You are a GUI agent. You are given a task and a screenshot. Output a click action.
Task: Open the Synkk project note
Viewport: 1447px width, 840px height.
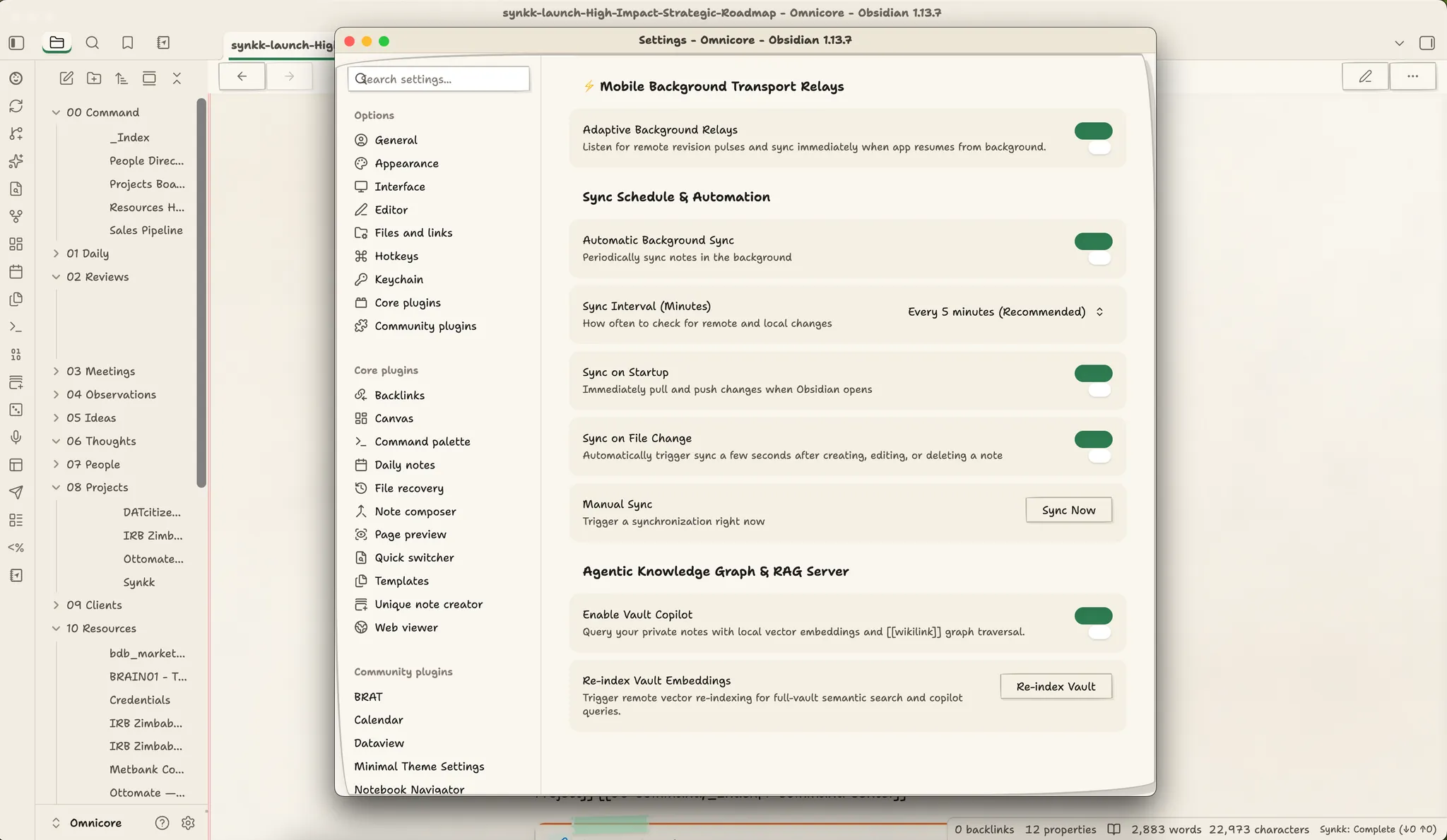pos(139,582)
